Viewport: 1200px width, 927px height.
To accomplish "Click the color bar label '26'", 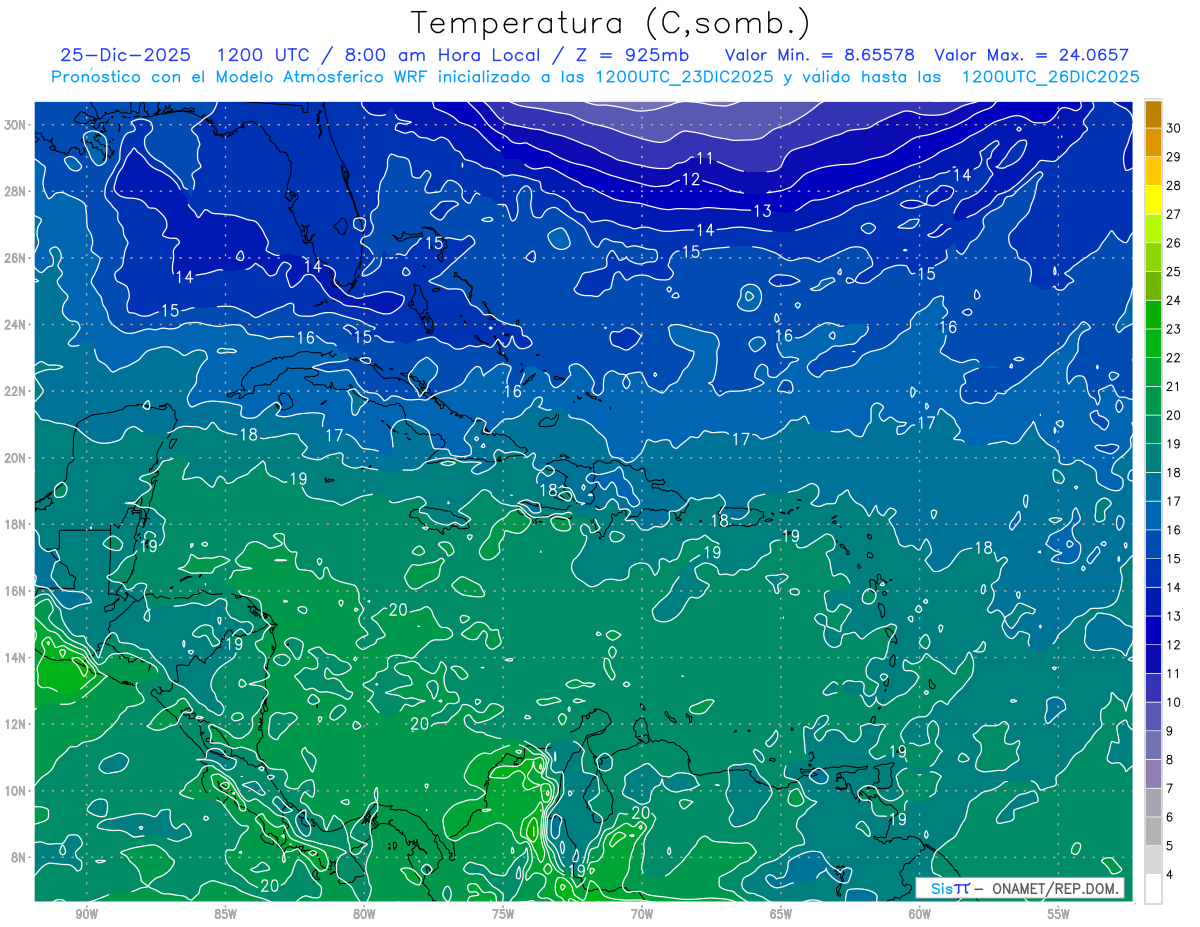I will point(1174,243).
